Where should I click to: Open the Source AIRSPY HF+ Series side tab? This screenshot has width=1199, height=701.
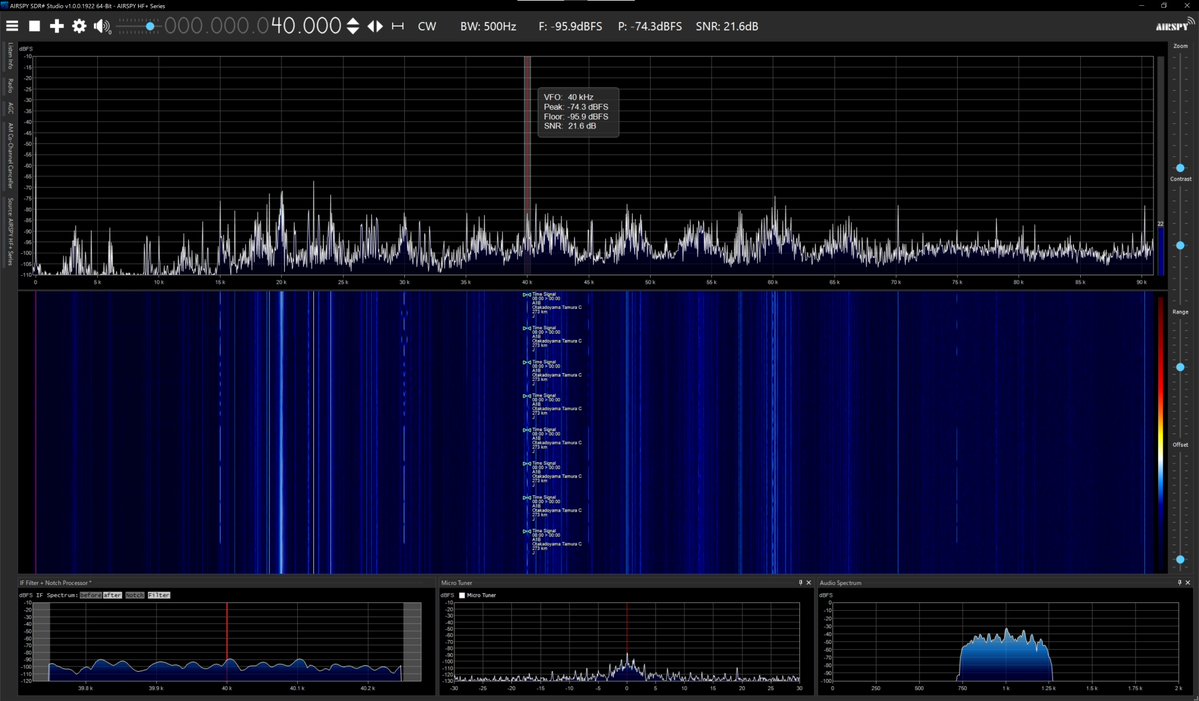[x=11, y=232]
